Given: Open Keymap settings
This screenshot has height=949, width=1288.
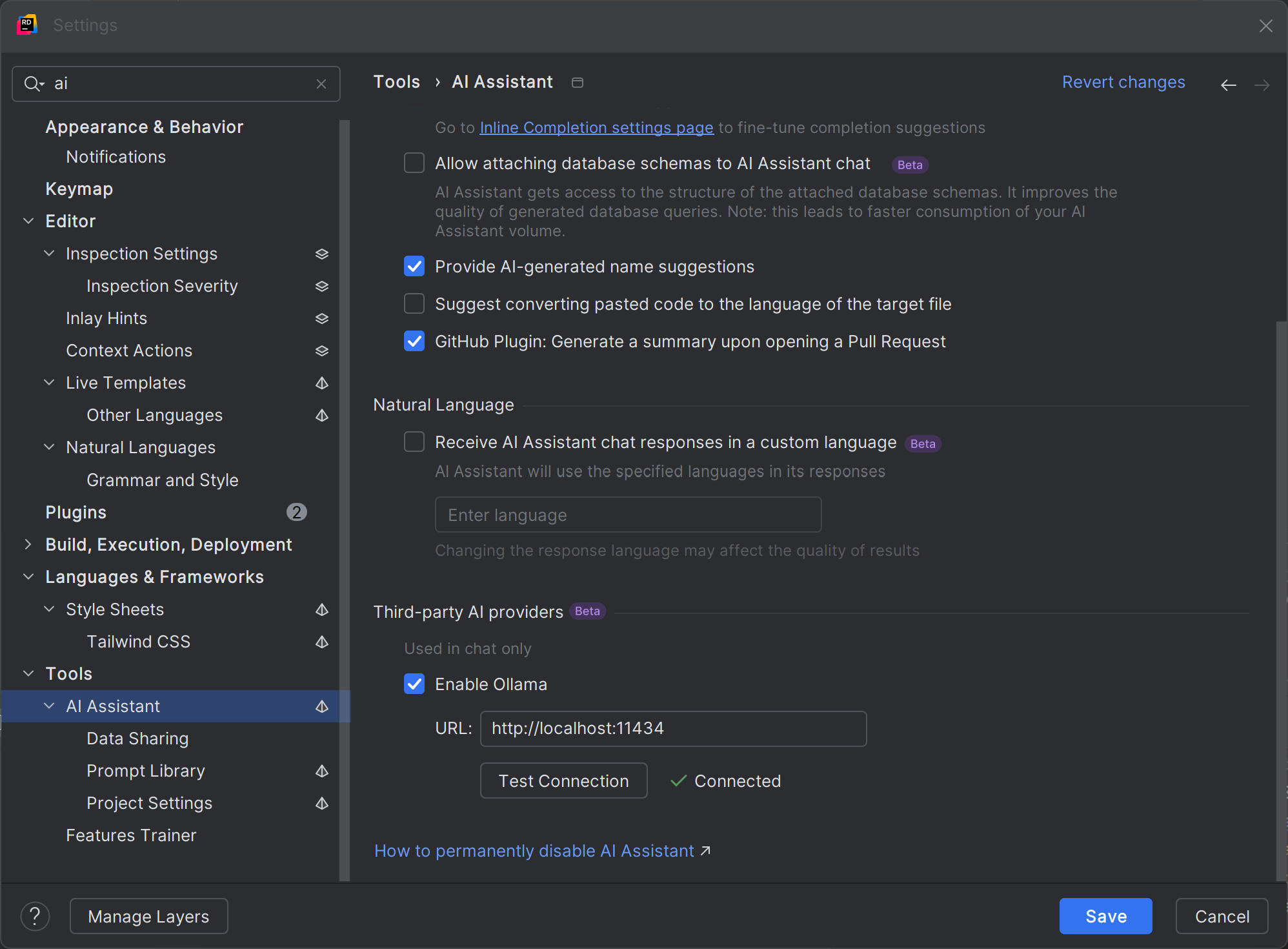Looking at the screenshot, I should tap(79, 189).
